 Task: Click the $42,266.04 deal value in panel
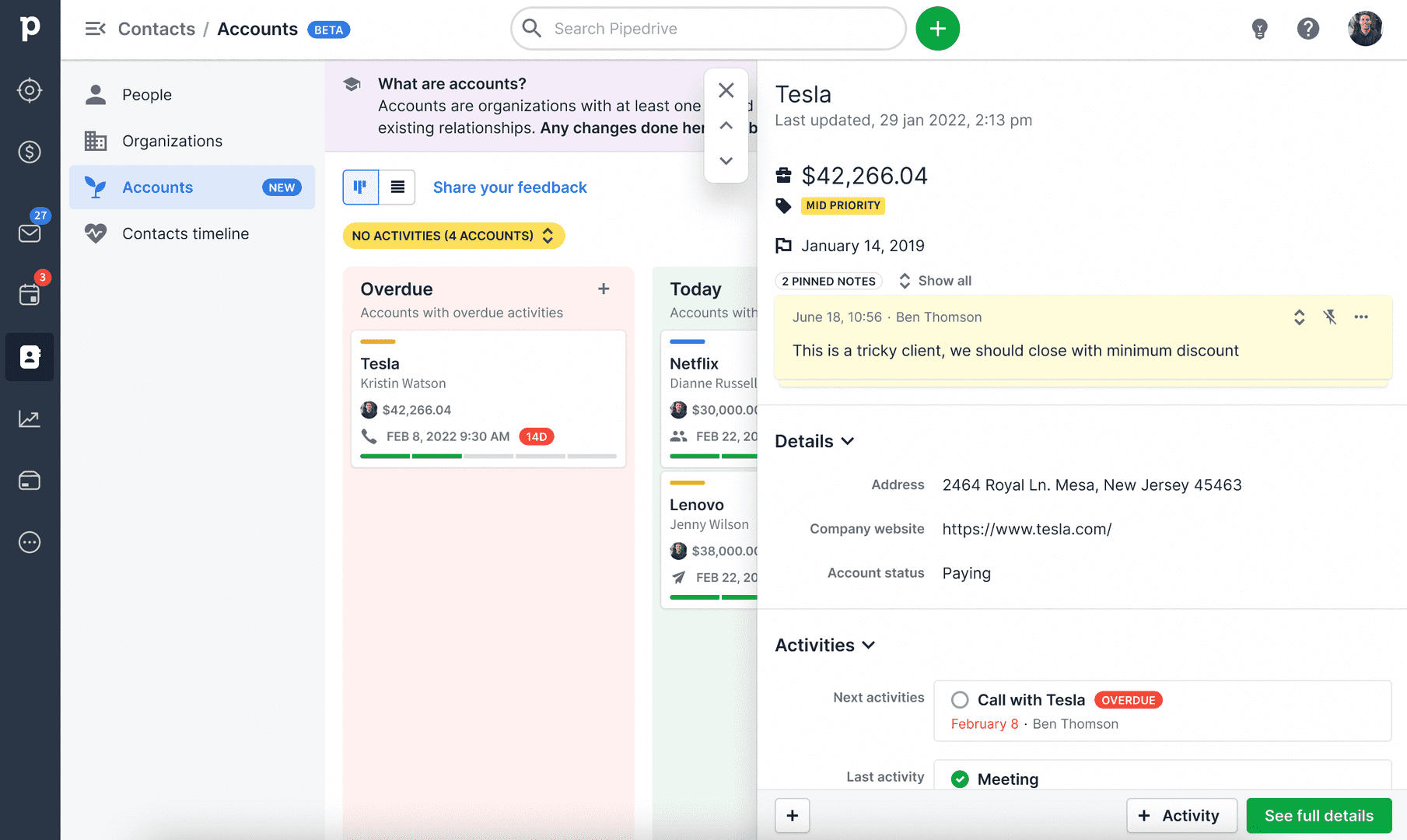[864, 176]
